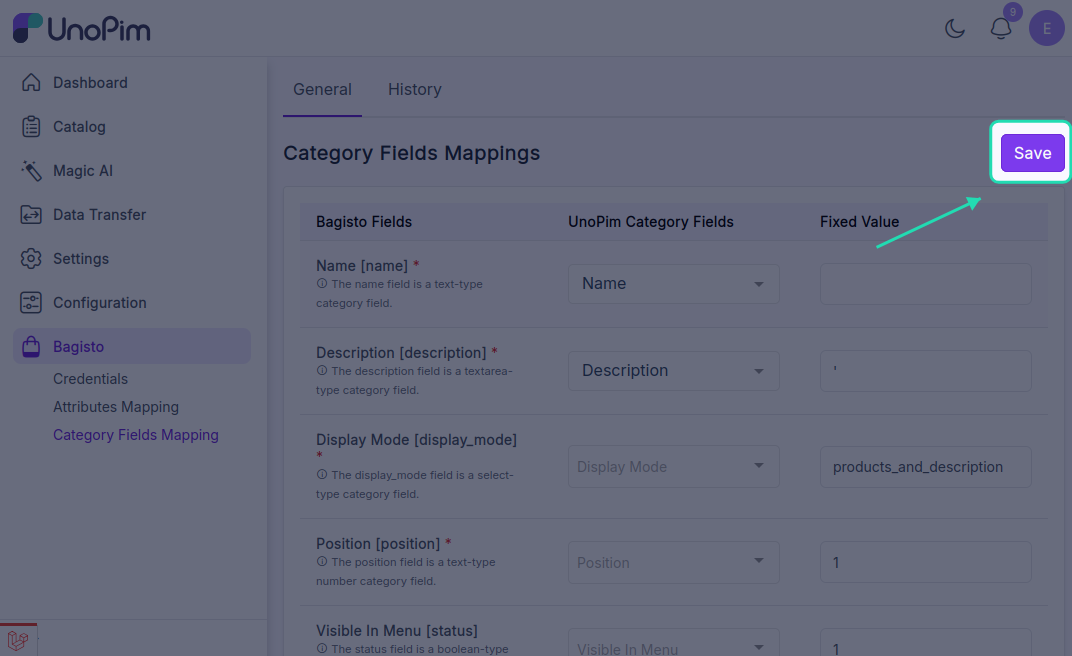Screen dimensions: 1072x656
Task: Open the notifications bell
Action: (x=1001, y=29)
